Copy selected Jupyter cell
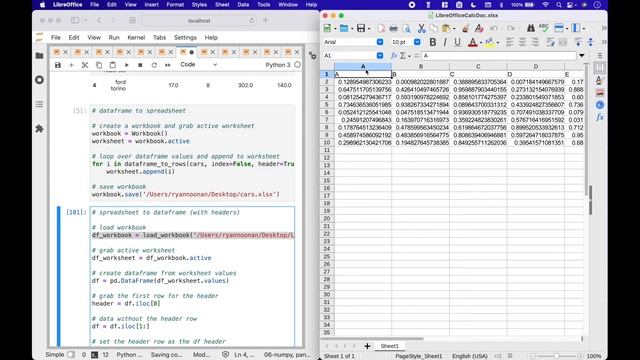640x360 pixels. pyautogui.click(x=99, y=65)
